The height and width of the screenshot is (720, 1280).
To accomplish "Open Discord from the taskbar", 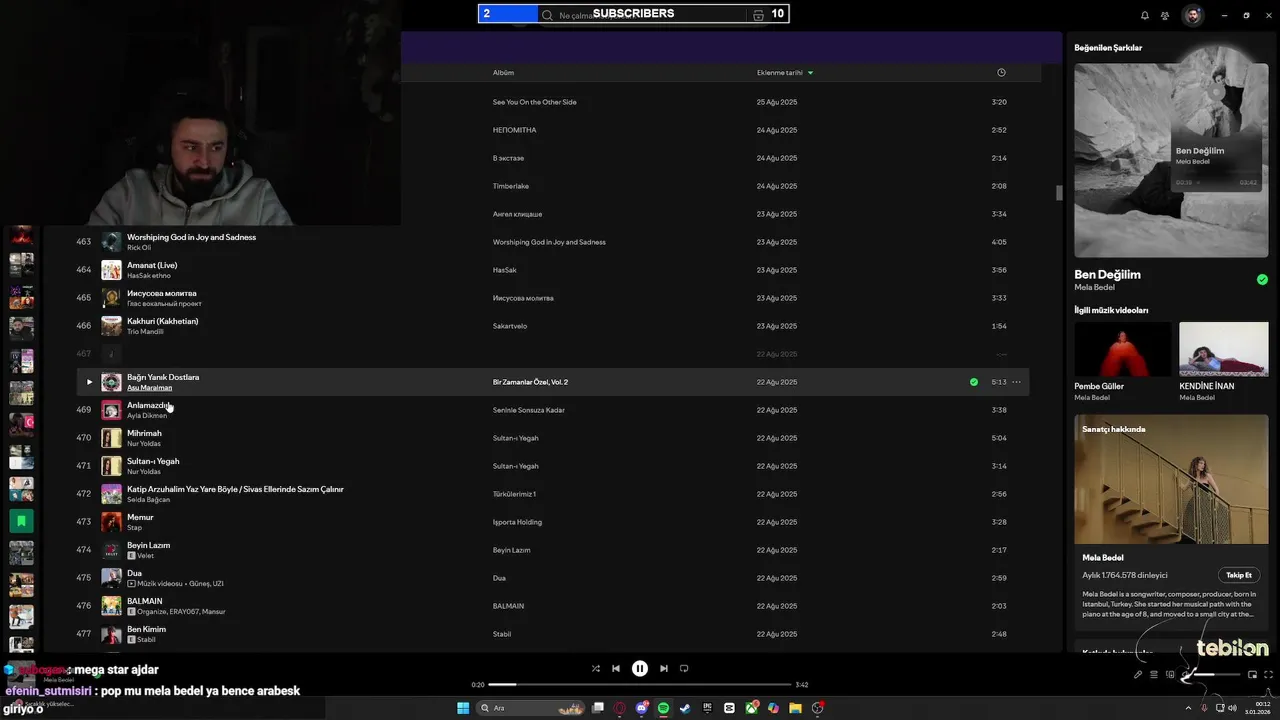I will click(x=642, y=708).
